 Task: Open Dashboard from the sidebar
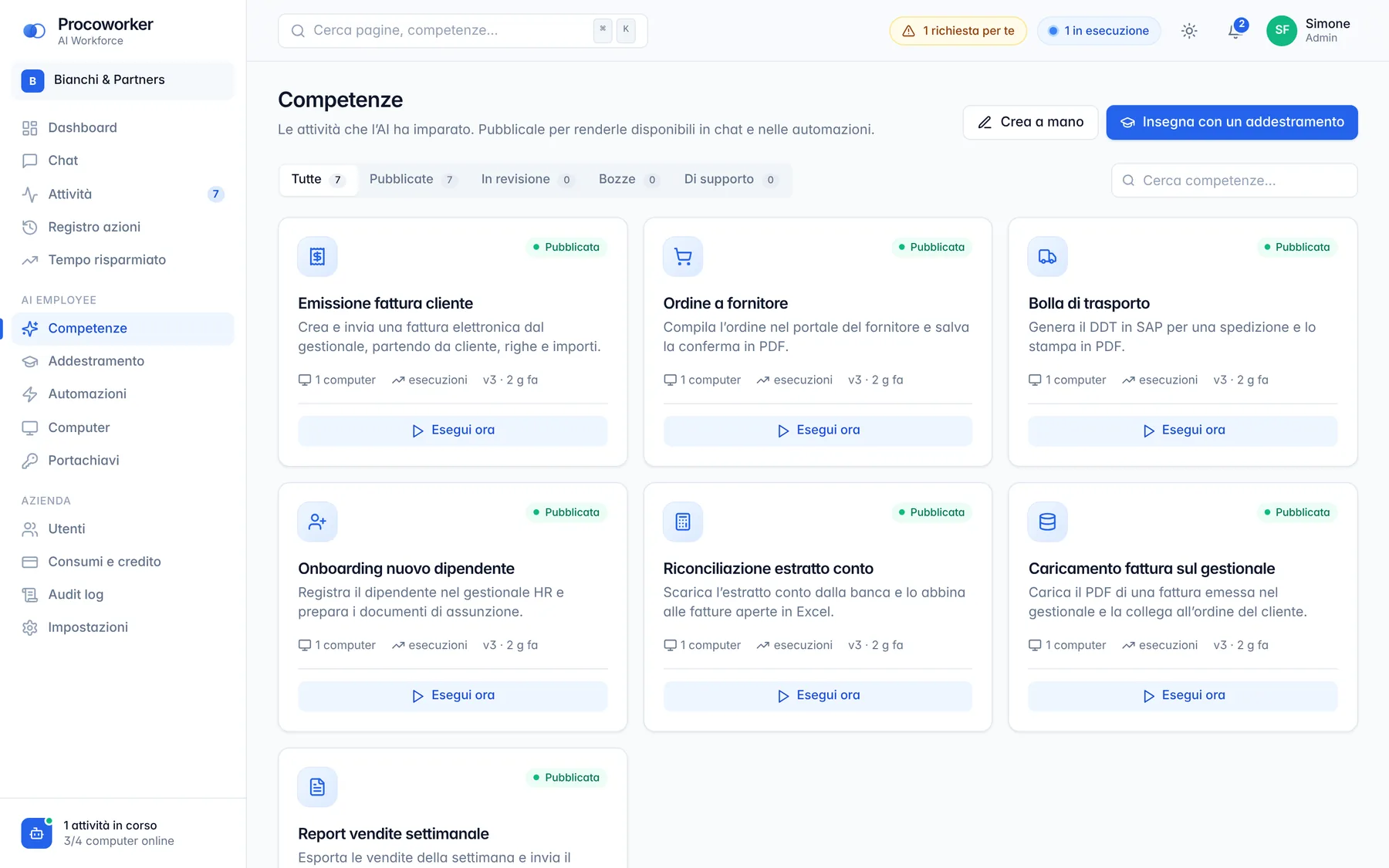click(x=123, y=128)
